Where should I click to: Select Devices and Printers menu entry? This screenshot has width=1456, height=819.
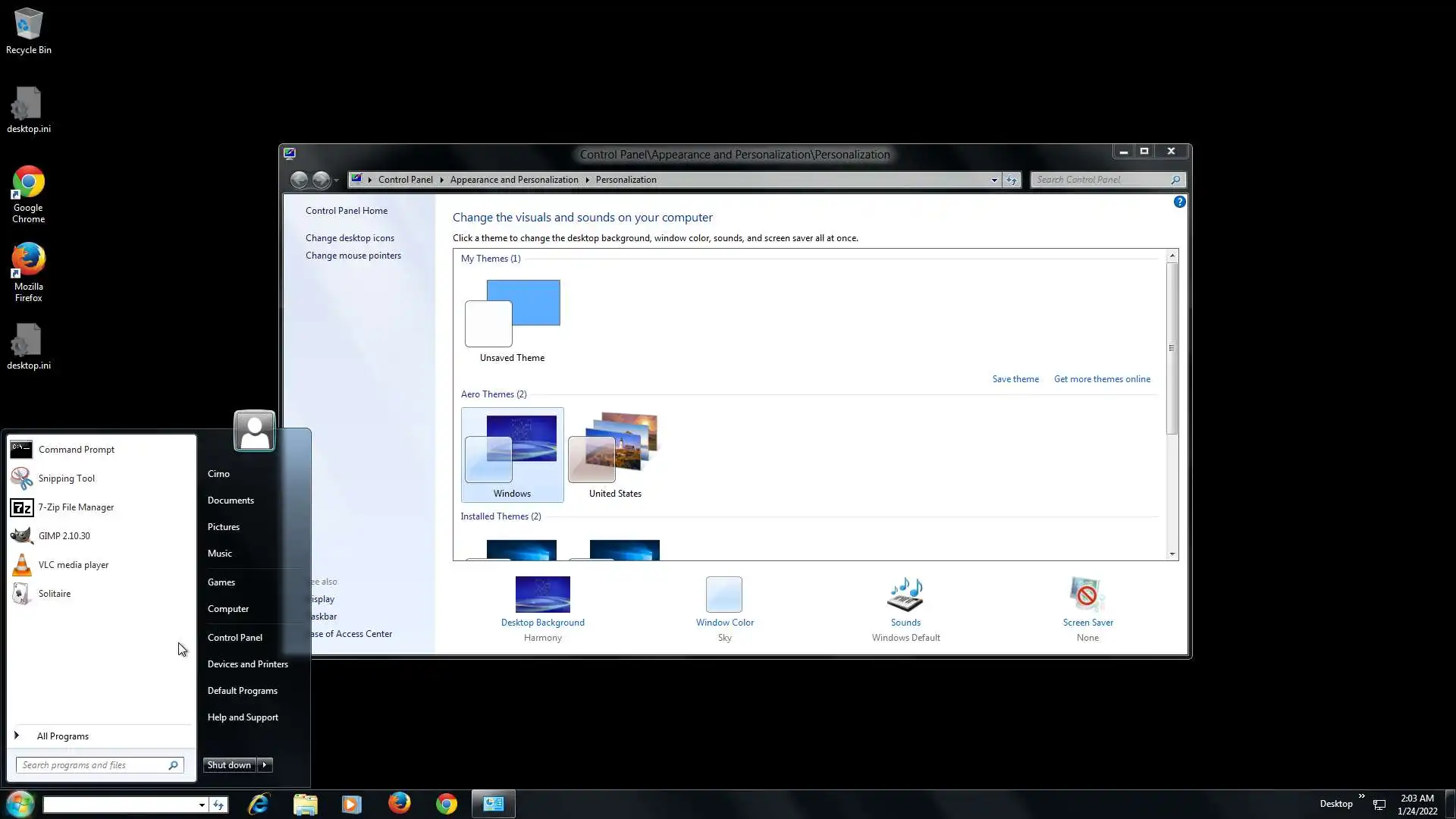pyautogui.click(x=247, y=664)
